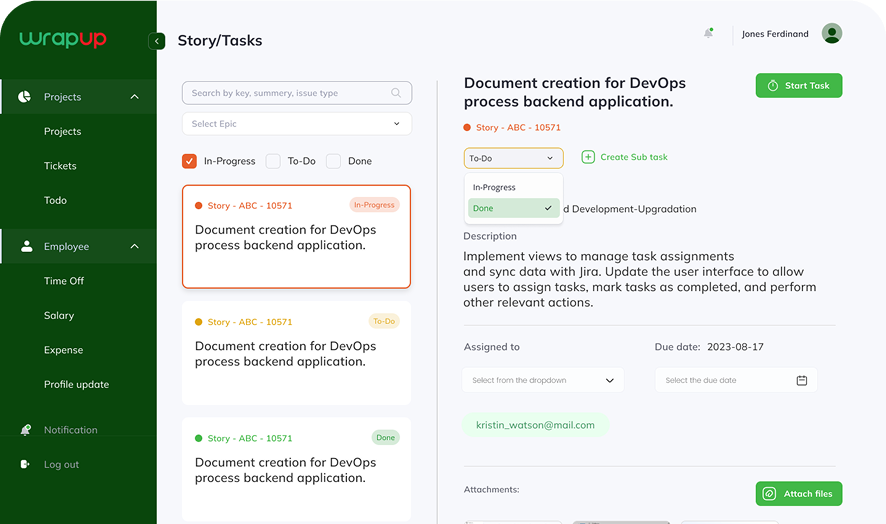886x524 pixels.
Task: Collapse sidebar with the left chevron button
Action: click(x=156, y=41)
